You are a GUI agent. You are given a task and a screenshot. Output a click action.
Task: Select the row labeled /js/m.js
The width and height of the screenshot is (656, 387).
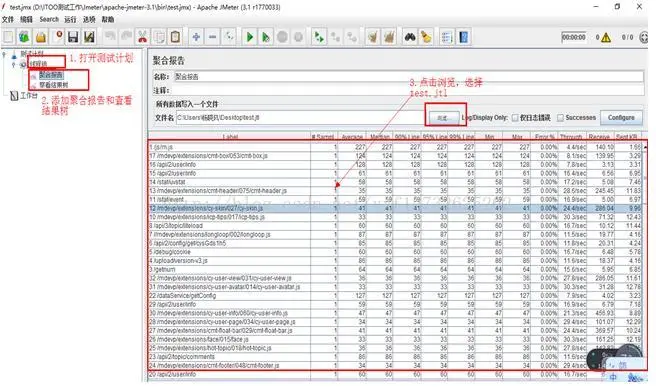coord(395,147)
